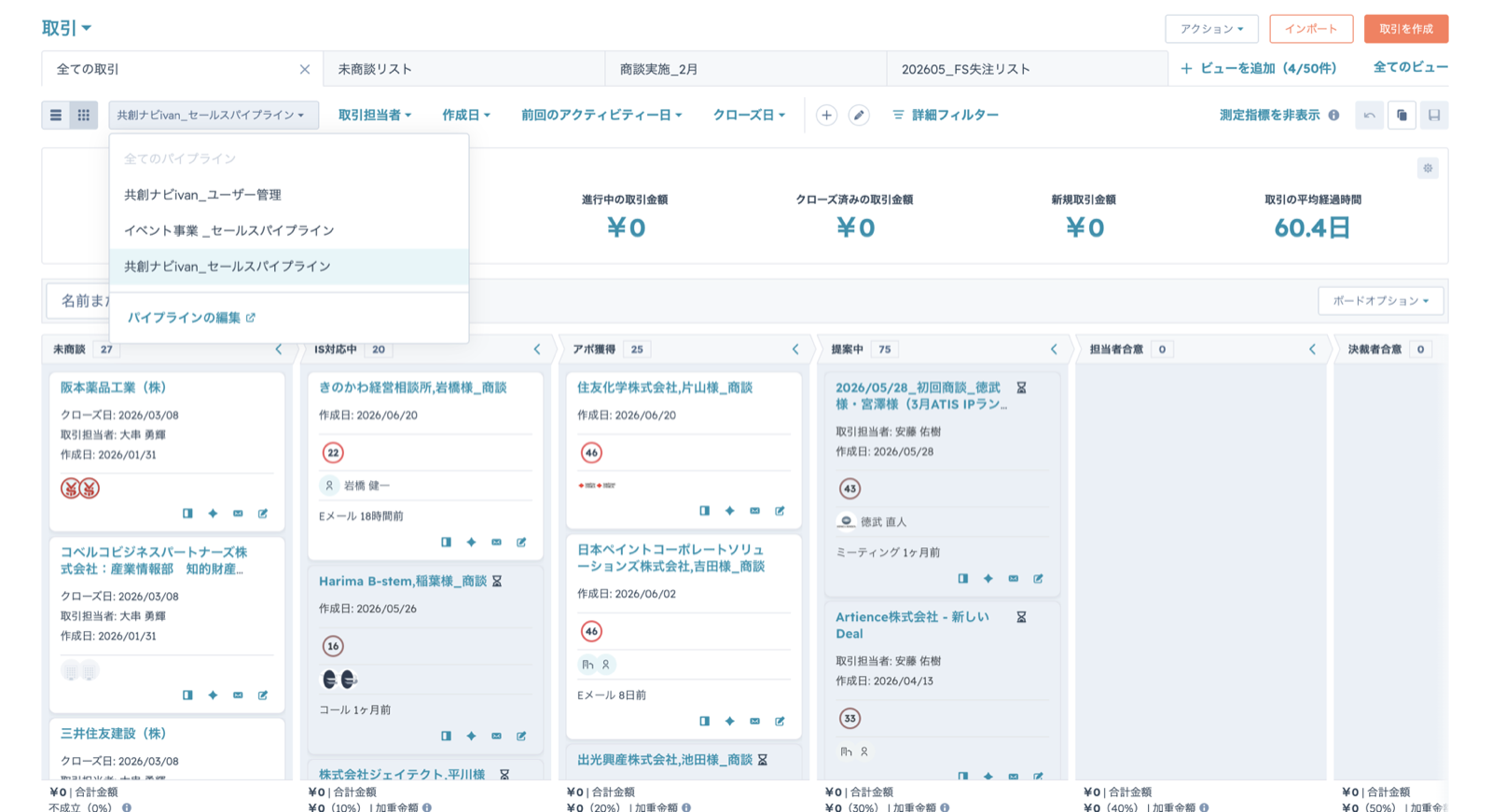The image size is (1492, 812).
Task: Add note on Harima B-stem card
Action: tap(521, 736)
